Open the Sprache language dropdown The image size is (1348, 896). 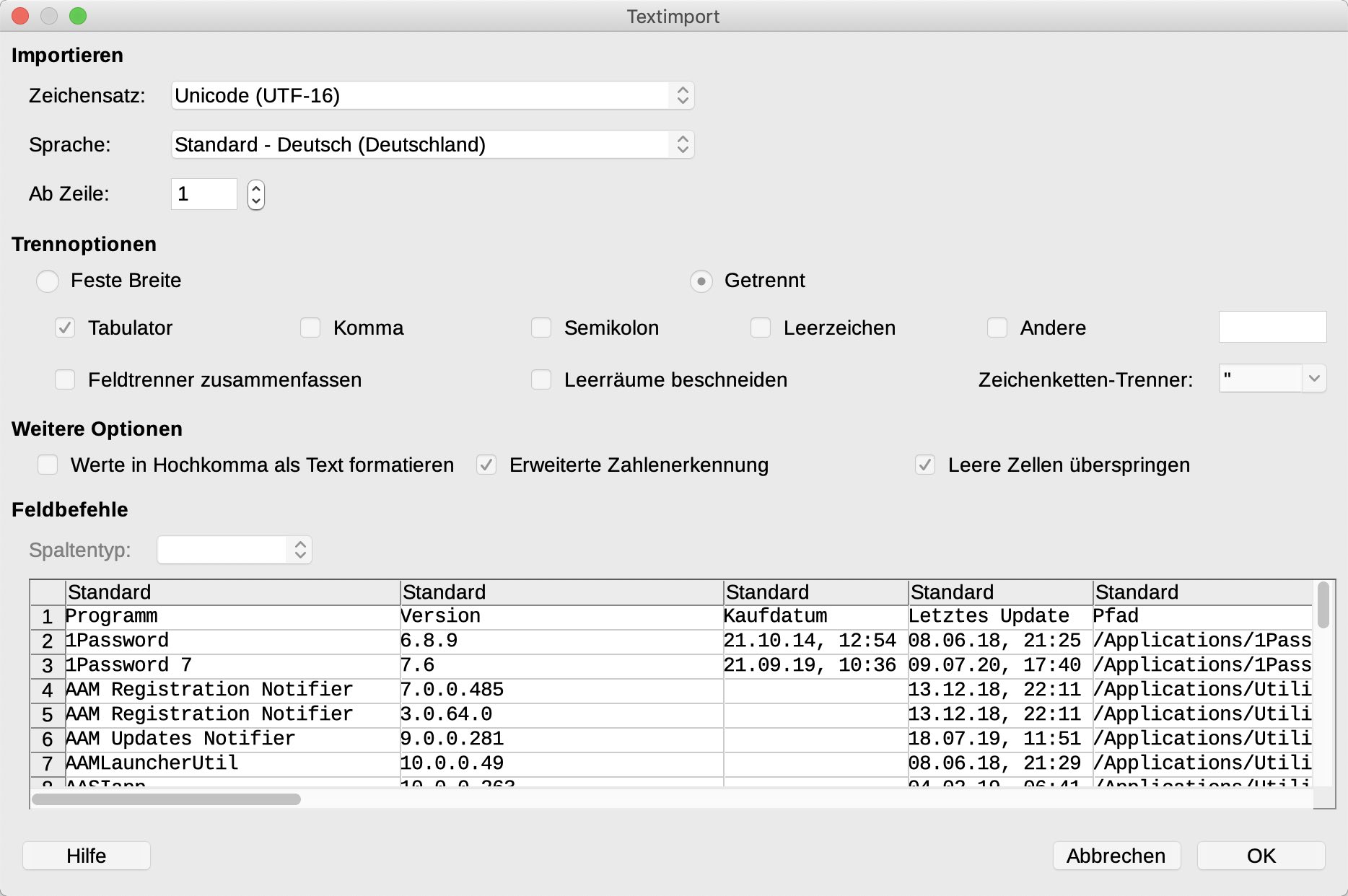coord(433,144)
